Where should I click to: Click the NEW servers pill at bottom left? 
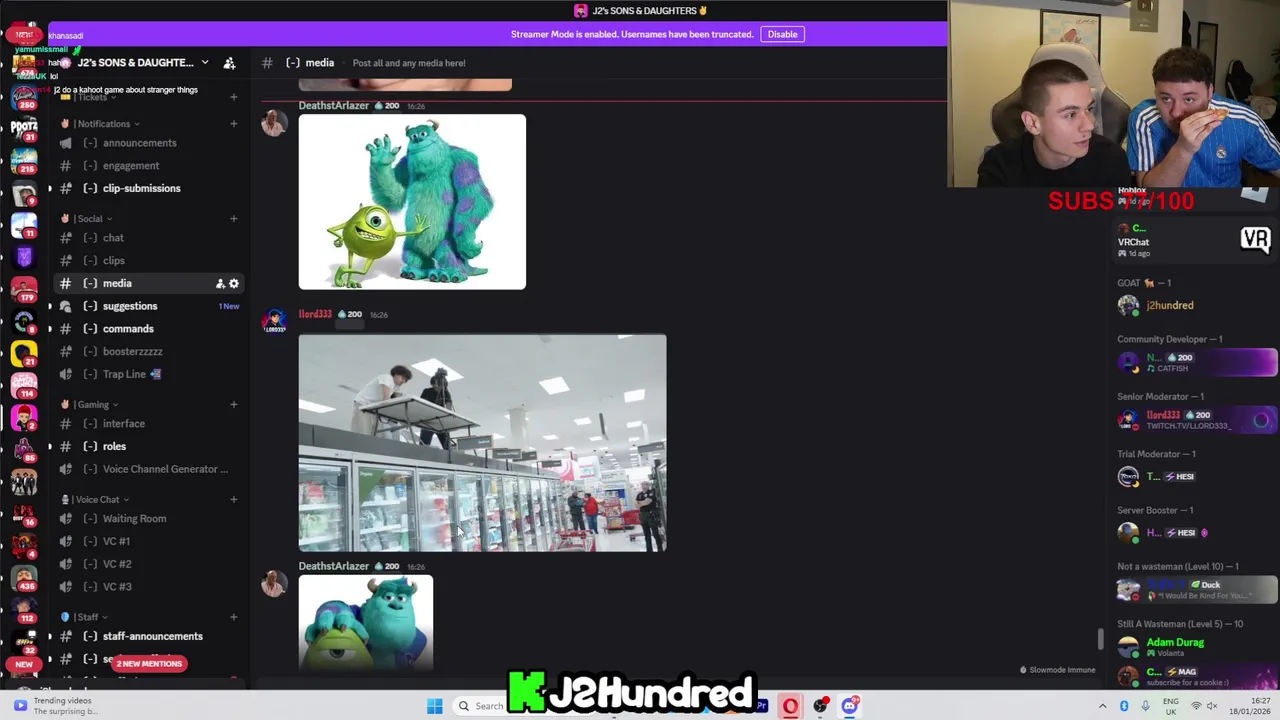(x=24, y=664)
